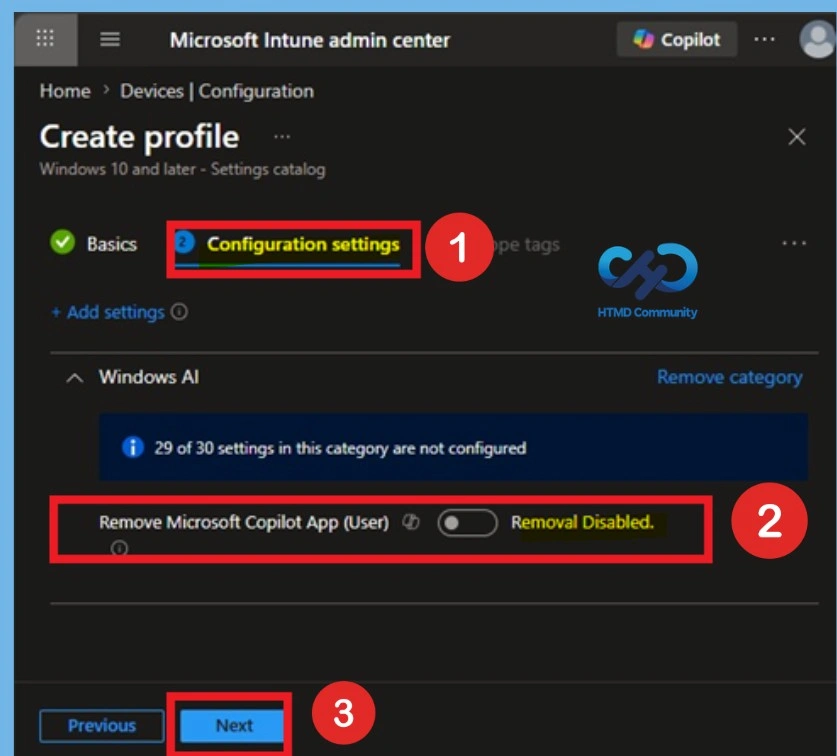Viewport: 837px width, 756px height.
Task: Open the hamburger navigation menu
Action: [110, 39]
